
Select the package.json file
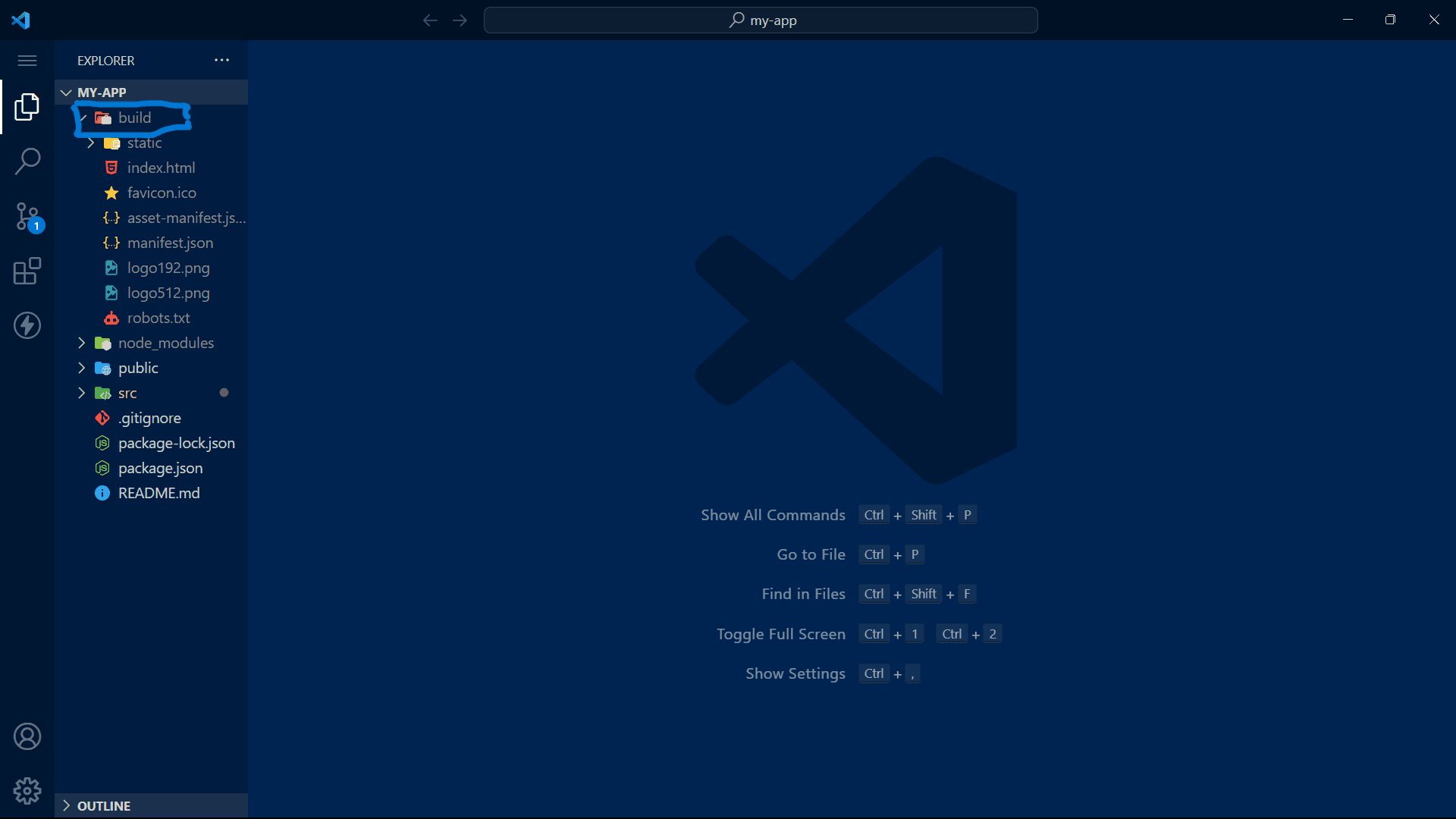tap(160, 468)
